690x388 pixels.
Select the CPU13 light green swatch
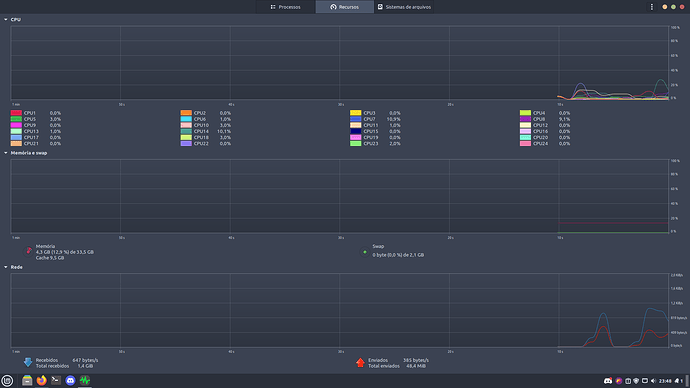[x=16, y=132]
